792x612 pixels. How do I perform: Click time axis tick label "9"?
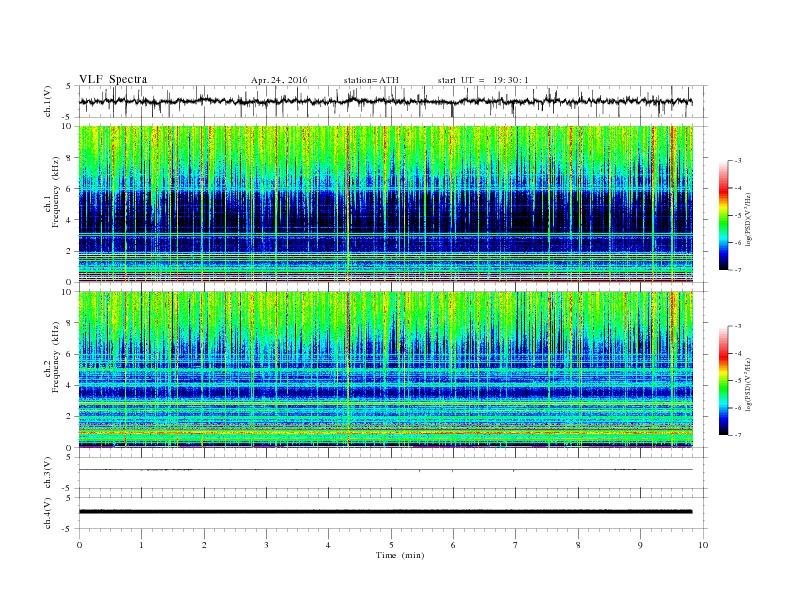click(x=640, y=545)
